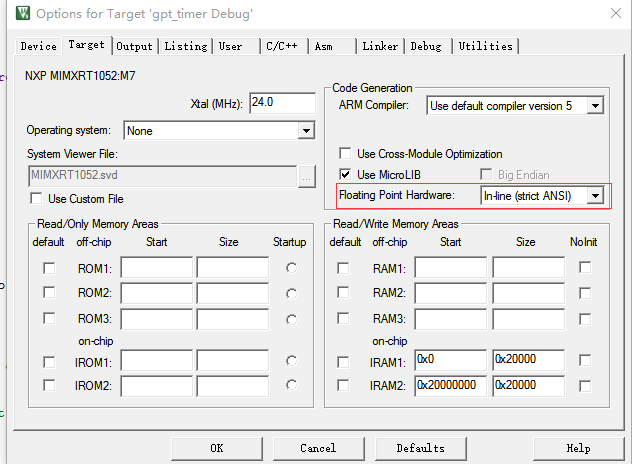Click the IRAM1 Size field showing 0x20000

coord(528,360)
